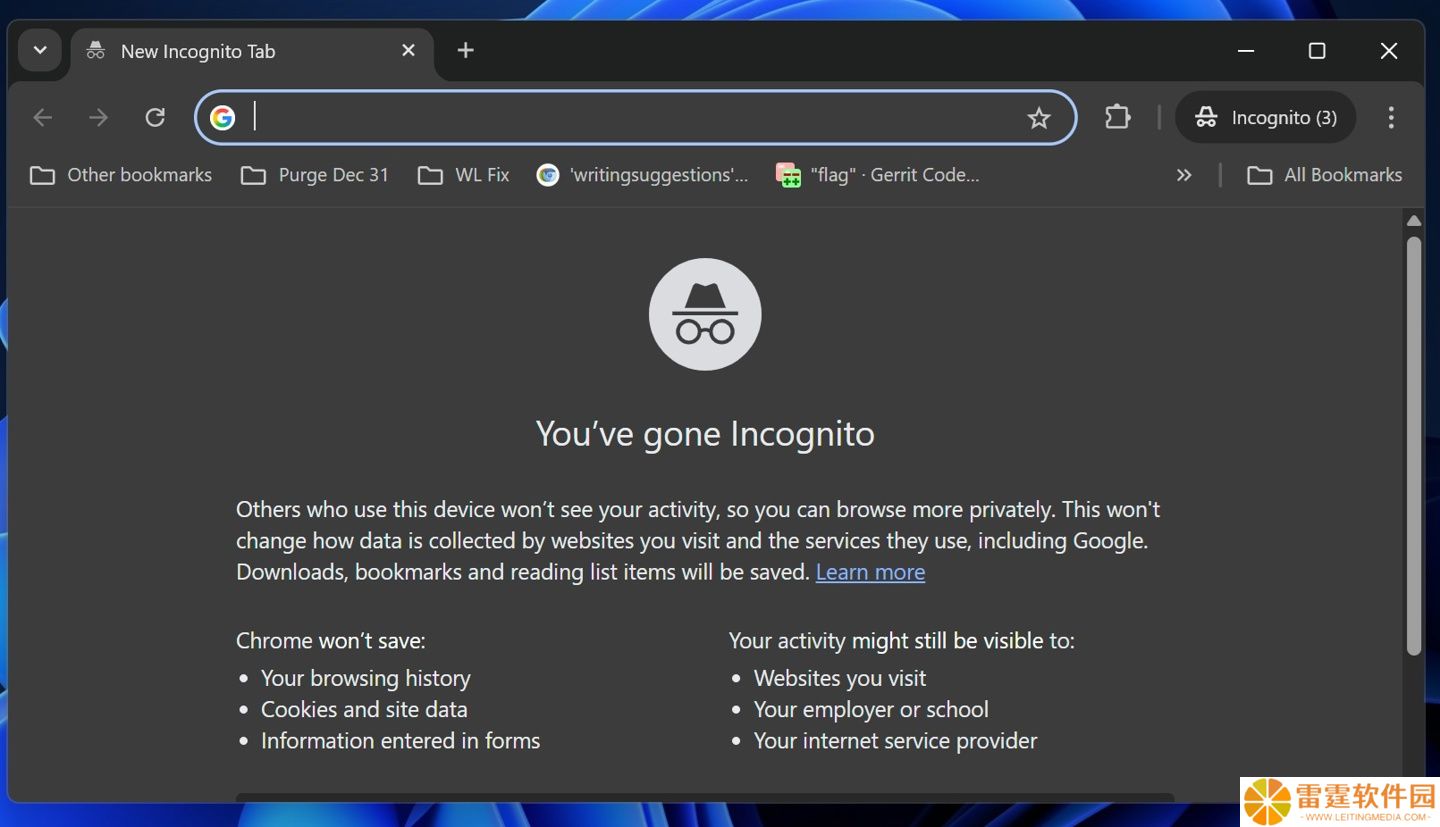This screenshot has height=827, width=1440.
Task: Click the "You've gone Incognito" heading
Action: pos(705,434)
